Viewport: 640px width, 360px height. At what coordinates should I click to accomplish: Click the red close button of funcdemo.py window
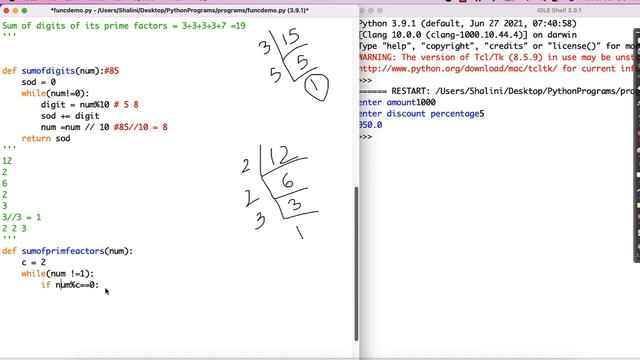pyautogui.click(x=6, y=11)
